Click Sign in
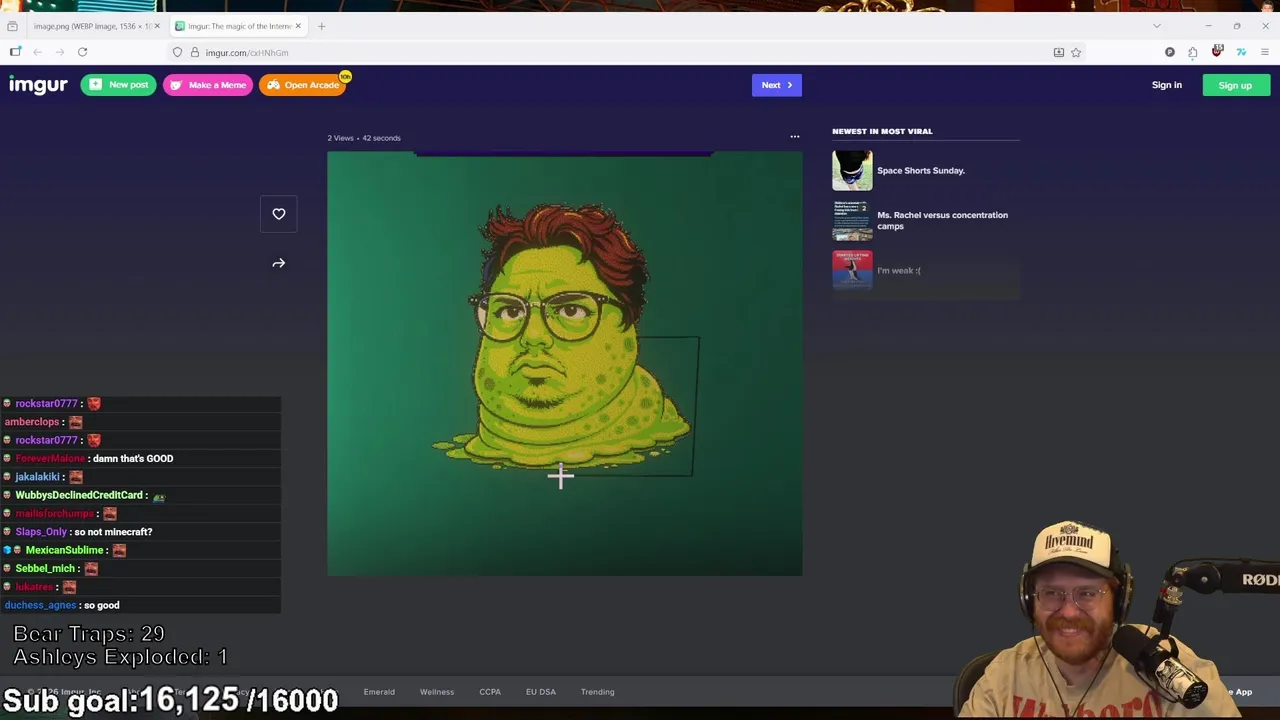 pos(1166,85)
